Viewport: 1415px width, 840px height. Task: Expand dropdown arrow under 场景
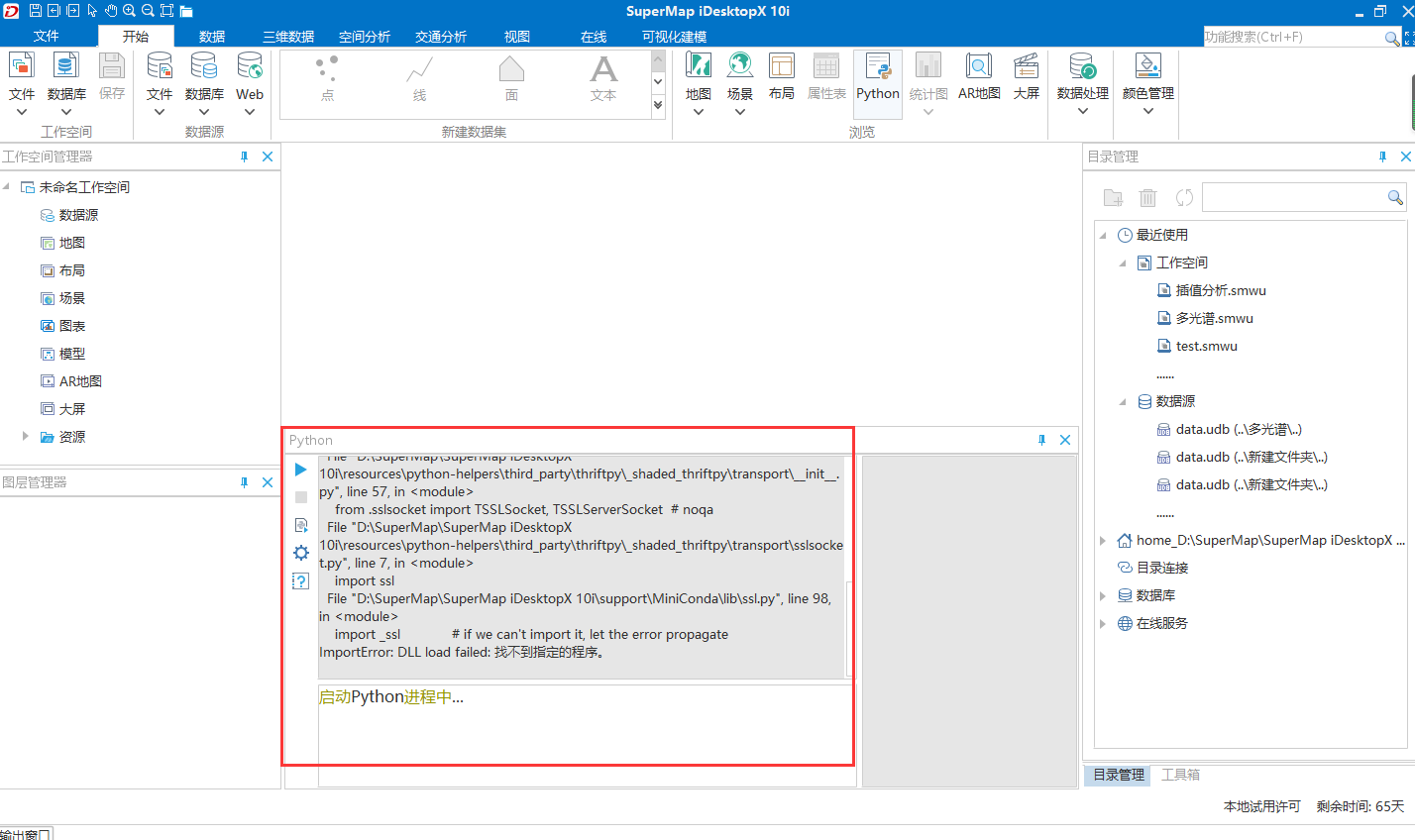(740, 112)
